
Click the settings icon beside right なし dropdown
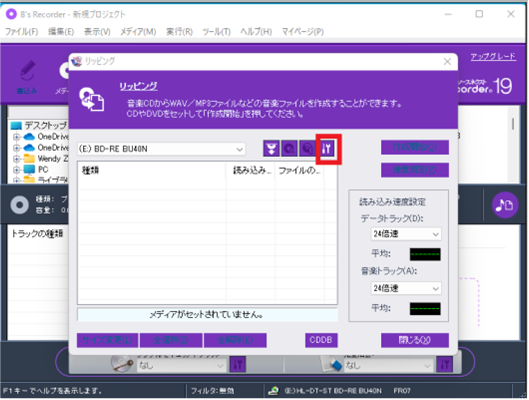pos(445,365)
